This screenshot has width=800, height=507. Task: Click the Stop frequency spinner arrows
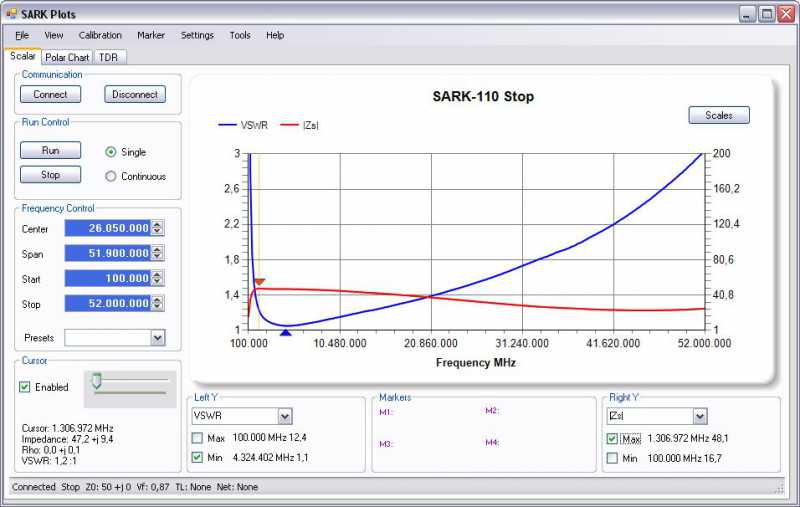158,303
